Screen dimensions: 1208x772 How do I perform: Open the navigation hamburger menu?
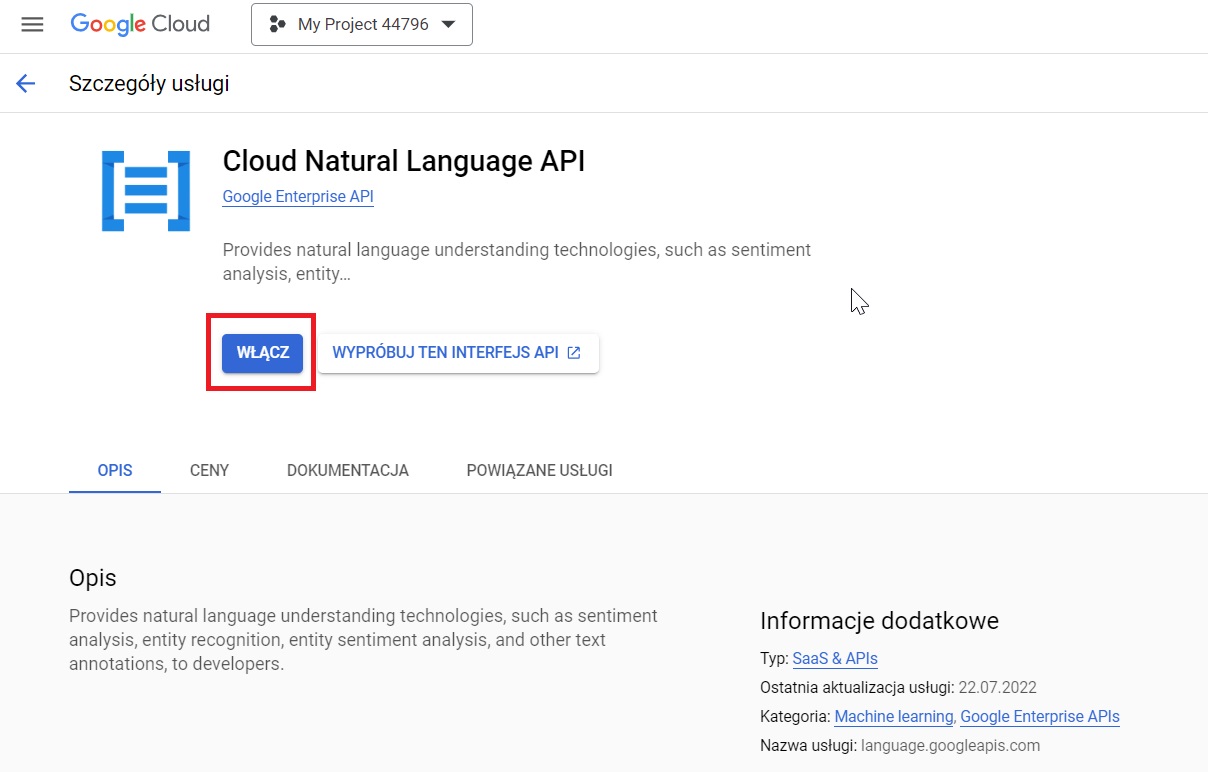33,24
